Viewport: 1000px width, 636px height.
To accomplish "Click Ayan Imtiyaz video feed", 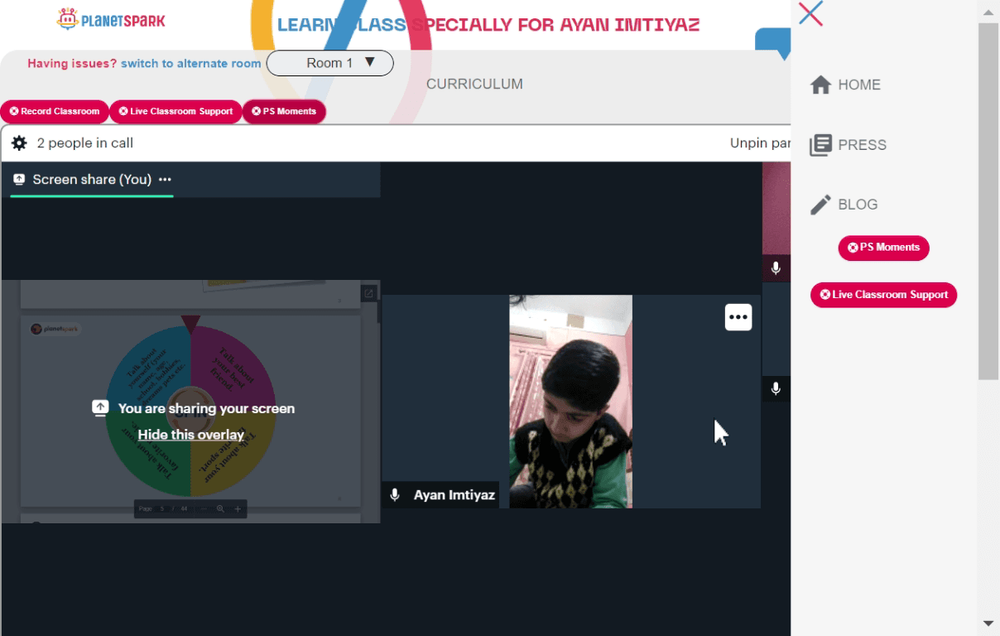I will click(571, 401).
